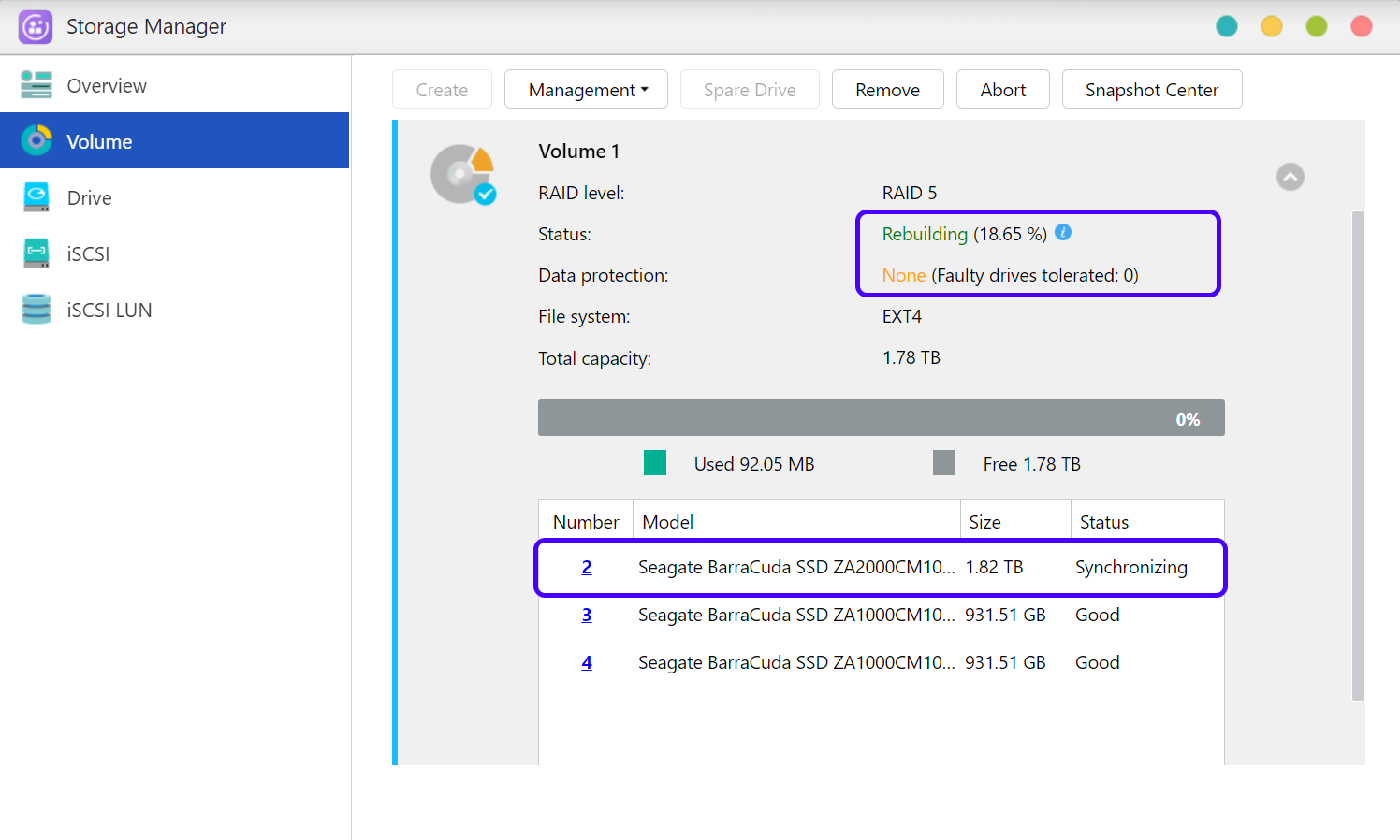Viewport: 1400px width, 840px height.
Task: Click the volume usage progress bar
Action: [x=881, y=418]
